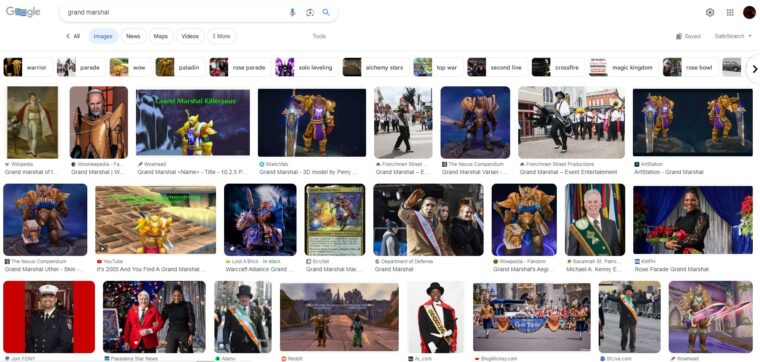Click the magnifying glass search icon
The height and width of the screenshot is (362, 760).
pyautogui.click(x=326, y=13)
